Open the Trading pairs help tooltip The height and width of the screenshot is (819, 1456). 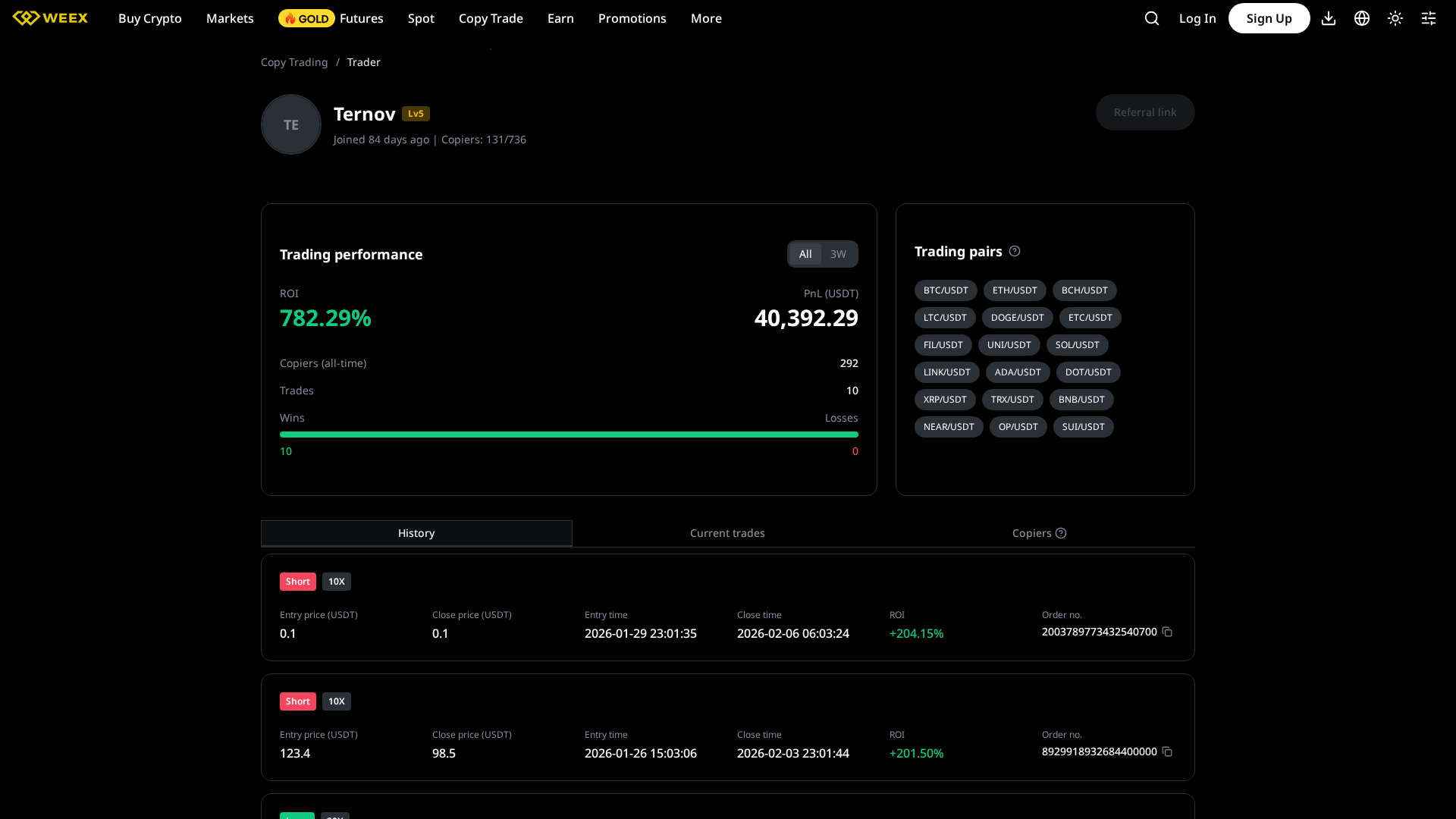click(x=1015, y=251)
